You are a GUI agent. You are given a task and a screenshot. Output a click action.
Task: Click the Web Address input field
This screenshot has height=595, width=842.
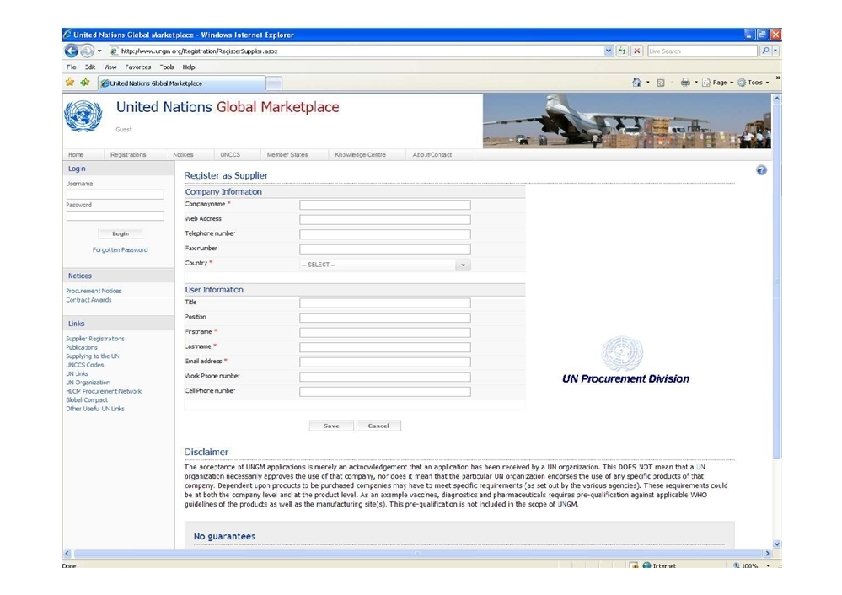385,220
